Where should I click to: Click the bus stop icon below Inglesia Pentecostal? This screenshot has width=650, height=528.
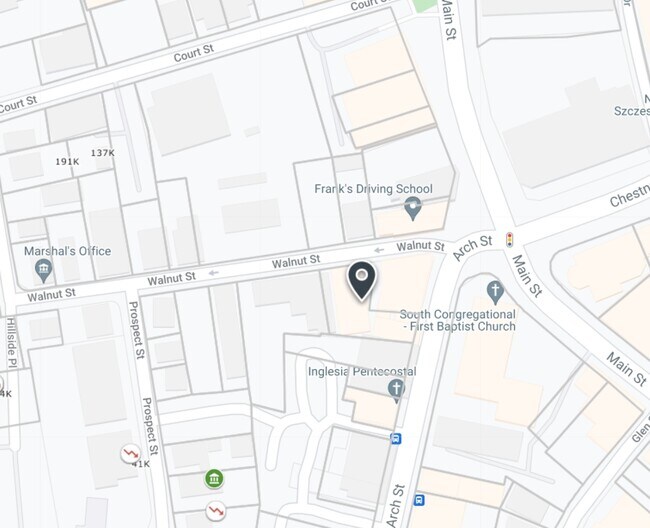pos(396,438)
